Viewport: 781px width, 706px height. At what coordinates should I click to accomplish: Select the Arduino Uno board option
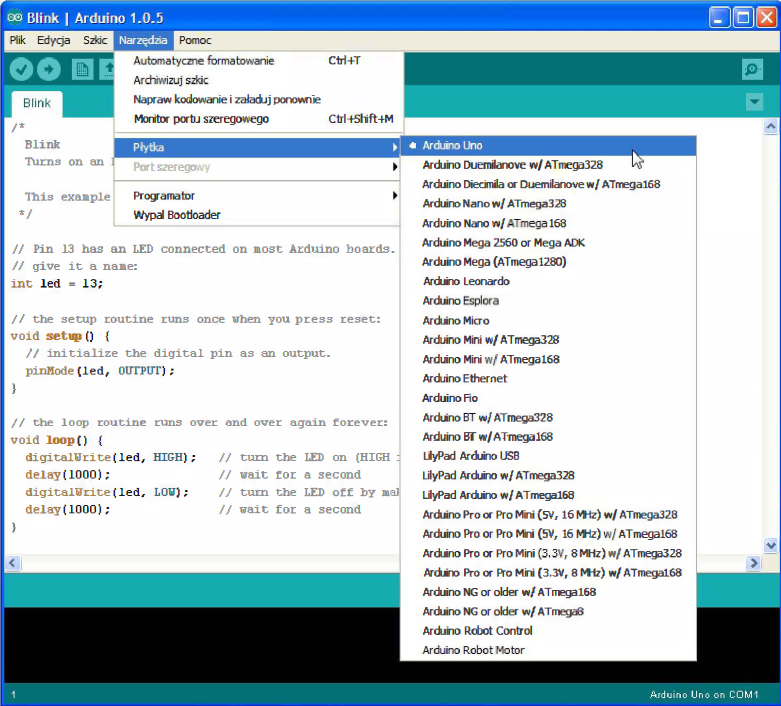point(548,145)
